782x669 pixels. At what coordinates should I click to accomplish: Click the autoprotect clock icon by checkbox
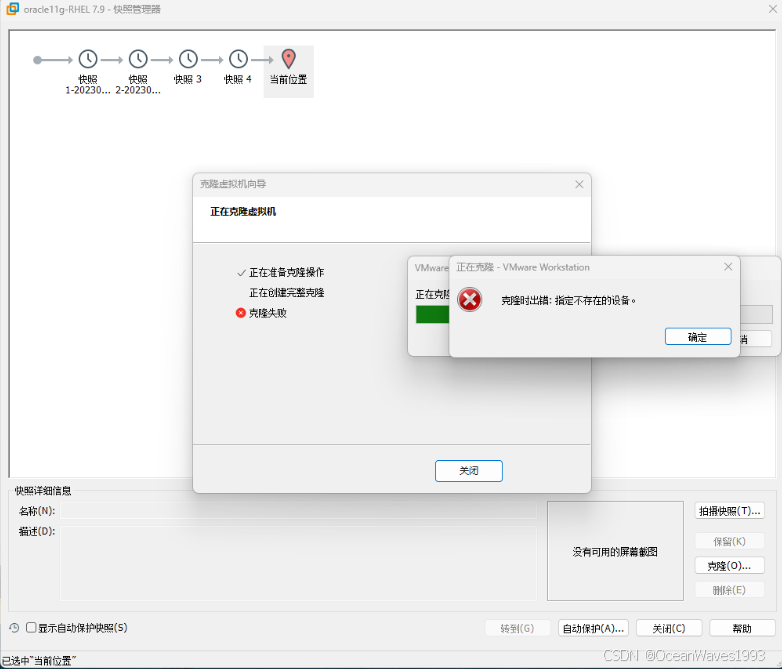tap(14, 628)
